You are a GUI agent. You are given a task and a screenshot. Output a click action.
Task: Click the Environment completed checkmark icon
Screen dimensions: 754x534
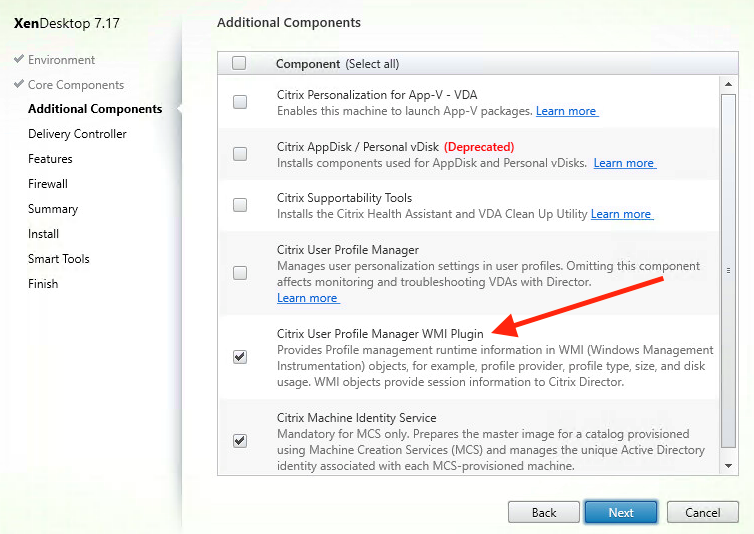tap(19, 59)
